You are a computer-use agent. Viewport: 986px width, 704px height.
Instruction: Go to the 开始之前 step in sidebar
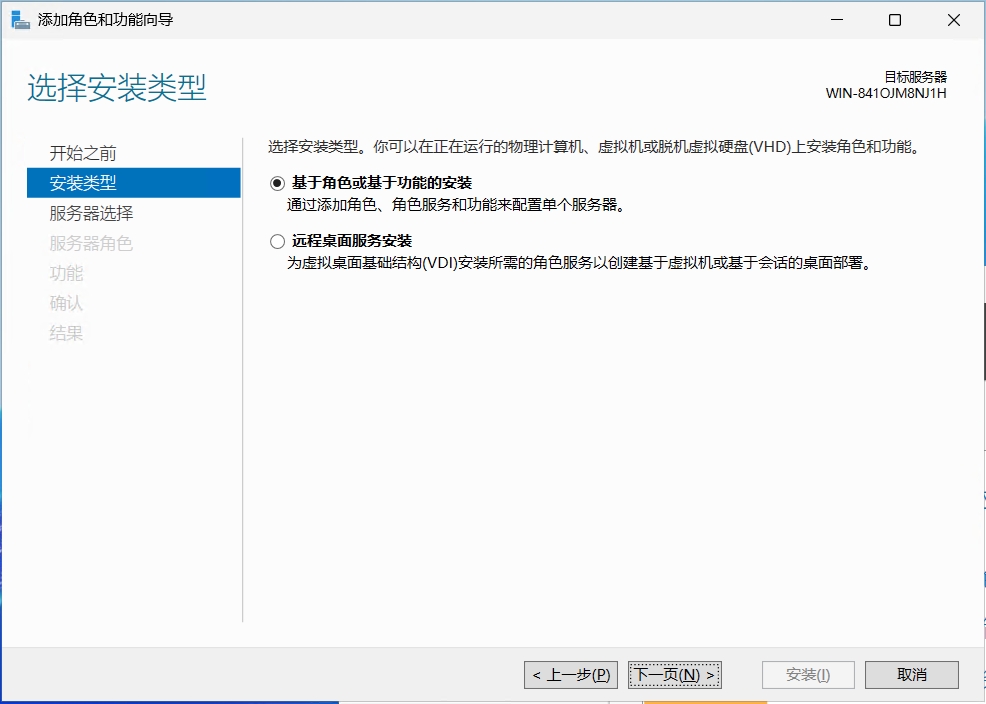(83, 153)
